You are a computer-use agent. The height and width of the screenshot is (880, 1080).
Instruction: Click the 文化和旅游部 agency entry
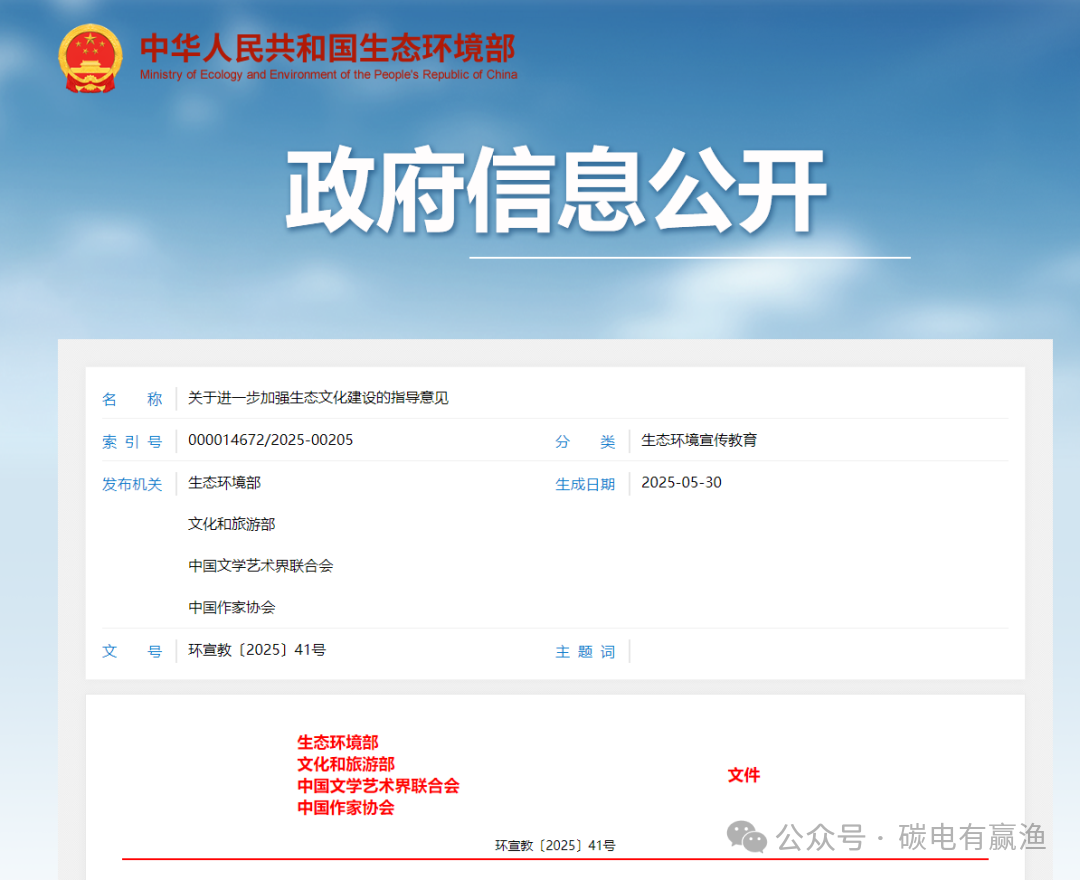(231, 524)
